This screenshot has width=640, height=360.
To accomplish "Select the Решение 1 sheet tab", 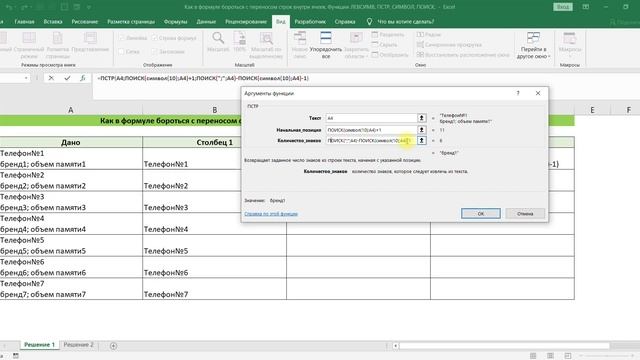I will coord(39,345).
